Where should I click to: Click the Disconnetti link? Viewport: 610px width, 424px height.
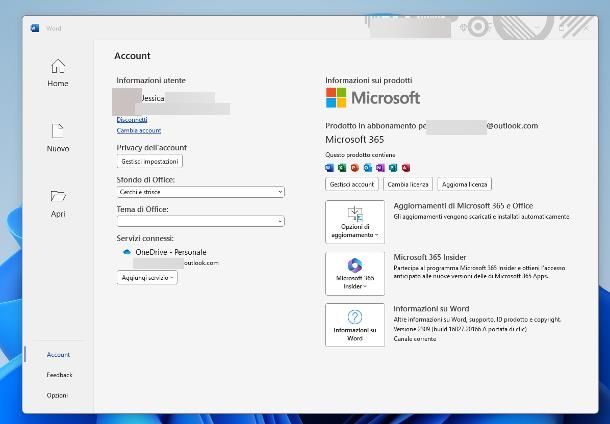pos(132,119)
